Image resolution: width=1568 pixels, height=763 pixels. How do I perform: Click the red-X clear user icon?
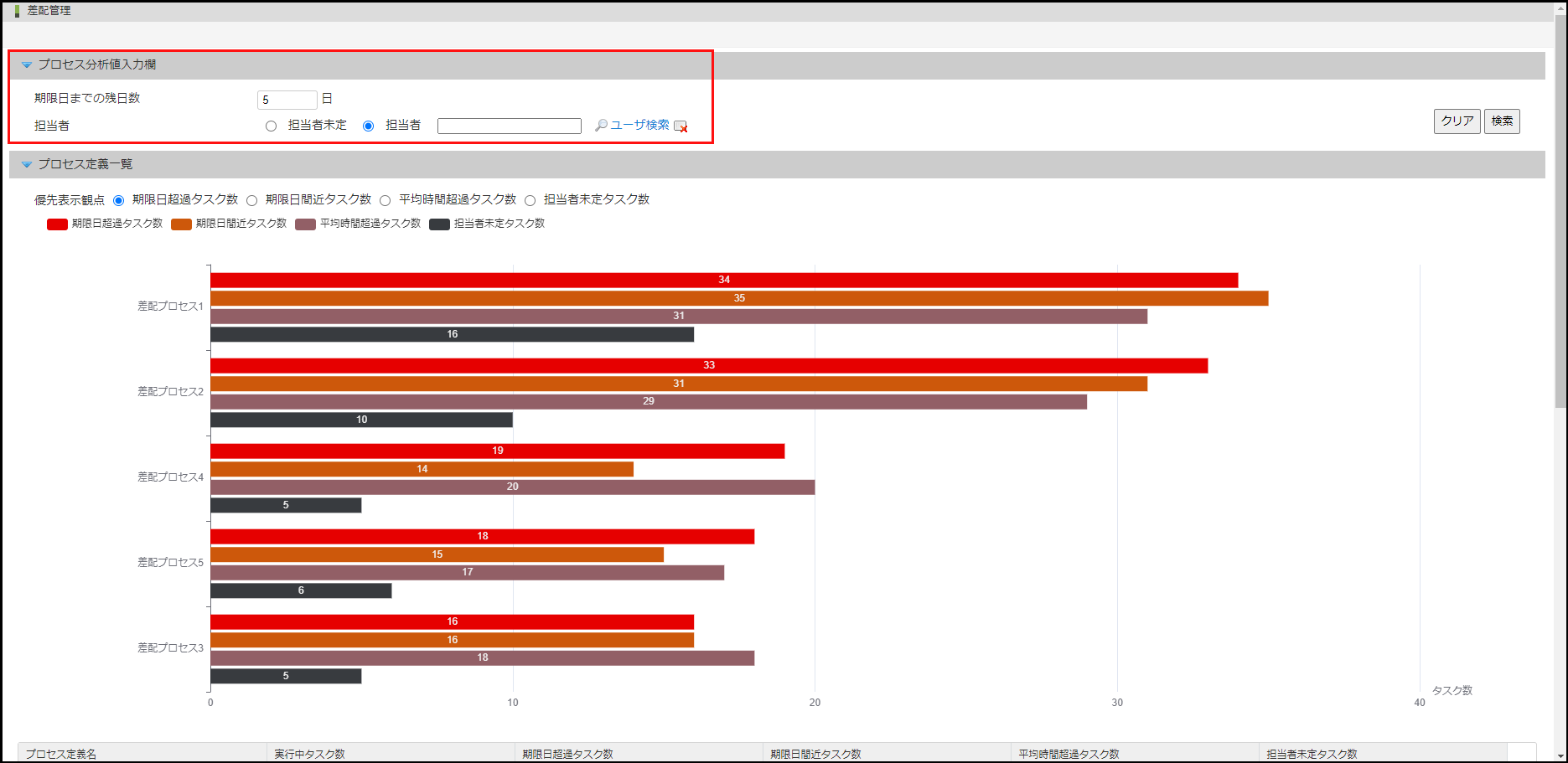[681, 126]
